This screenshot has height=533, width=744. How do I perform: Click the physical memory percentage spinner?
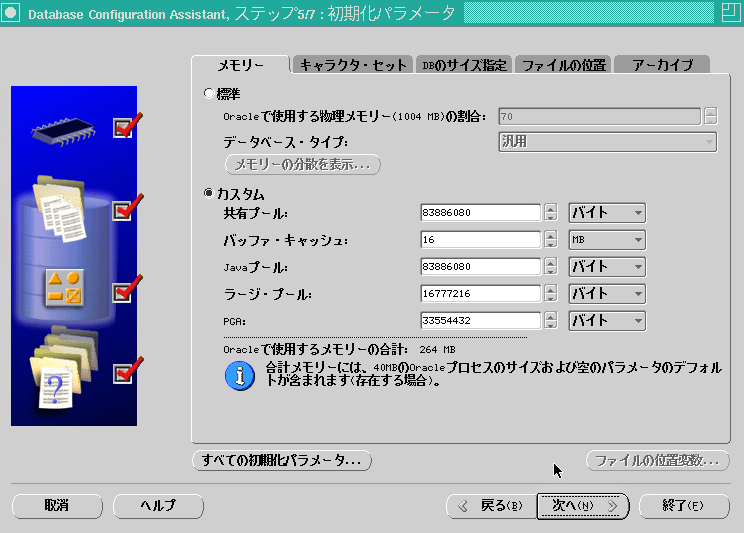click(710, 116)
